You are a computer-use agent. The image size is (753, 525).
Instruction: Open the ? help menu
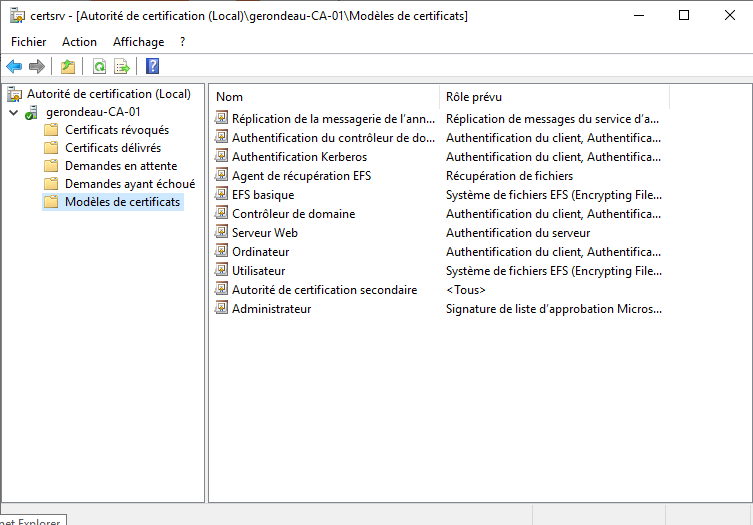[182, 42]
